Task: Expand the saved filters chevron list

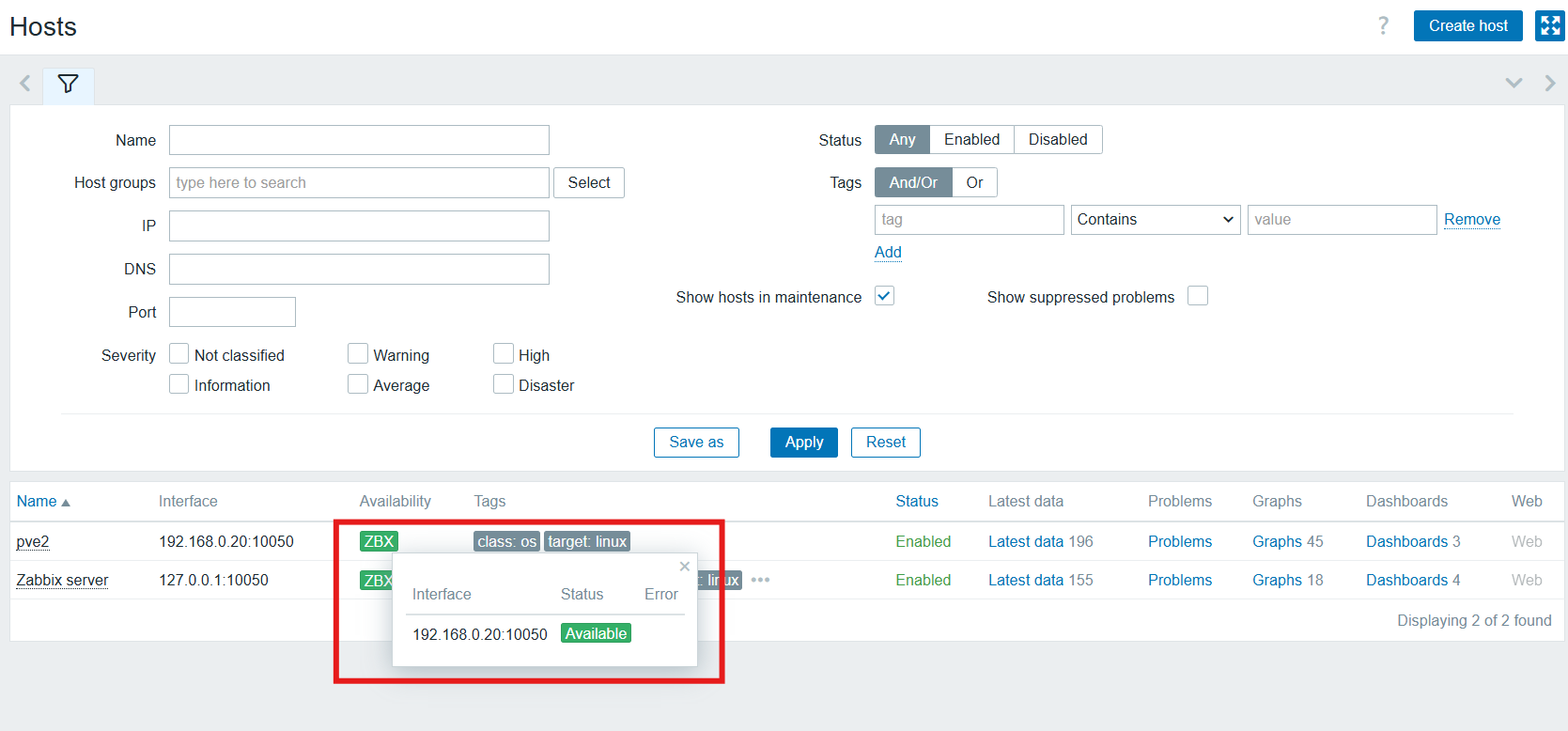Action: click(x=1514, y=84)
